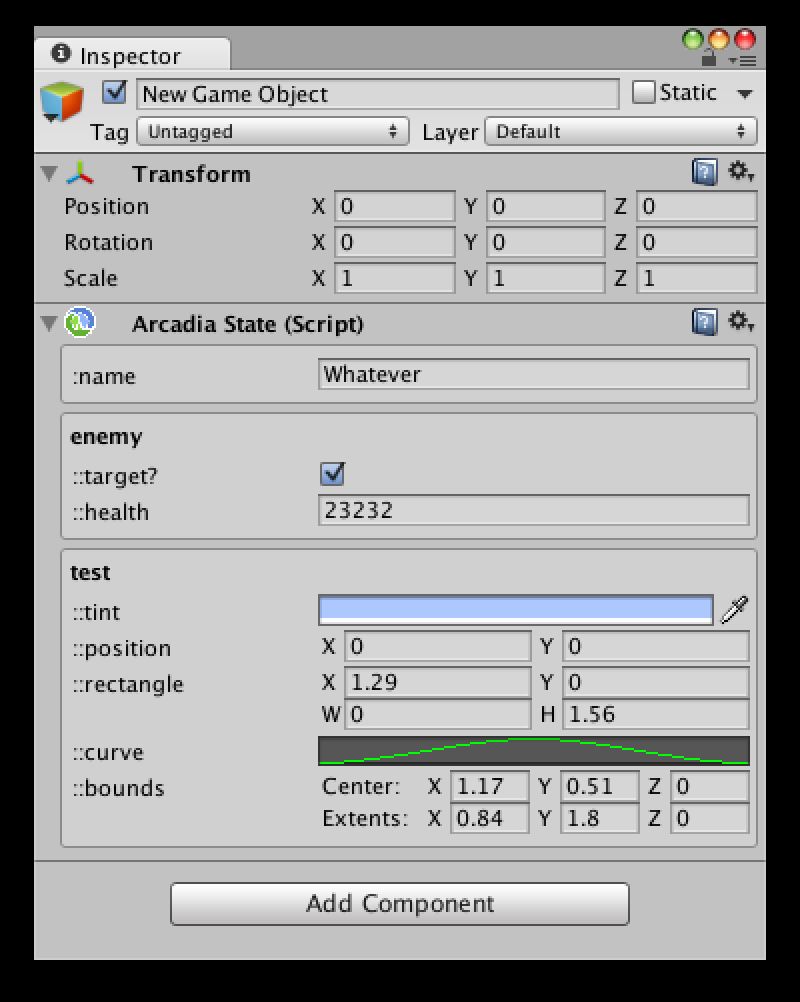Disable the game object active checkbox
The height and width of the screenshot is (1002, 800).
pos(114,93)
